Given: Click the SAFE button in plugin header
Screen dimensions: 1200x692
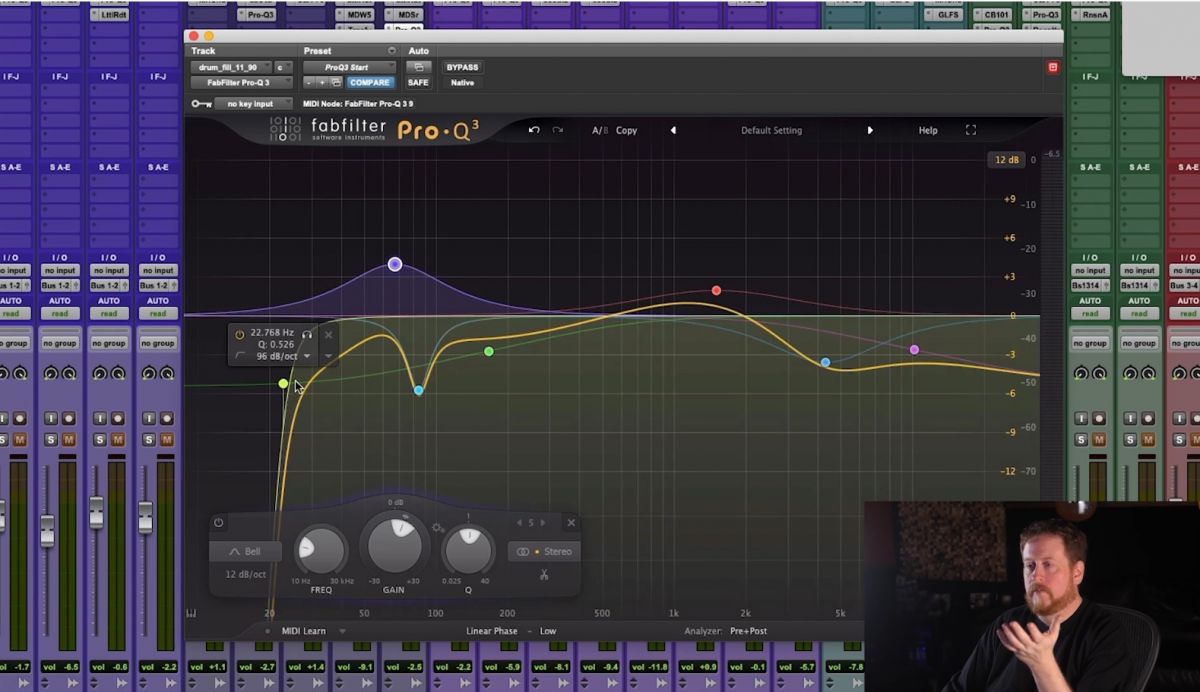Looking at the screenshot, I should [x=418, y=82].
